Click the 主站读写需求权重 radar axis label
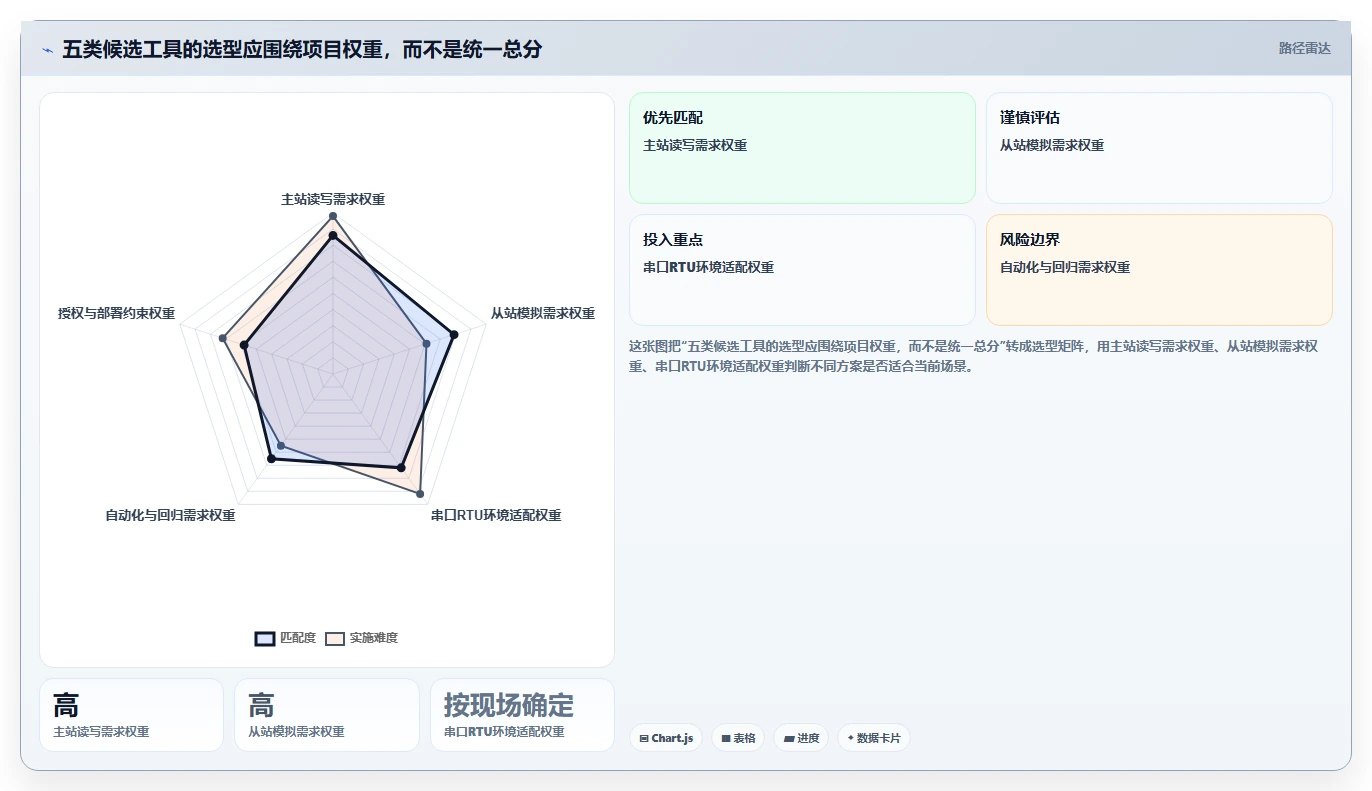 pos(333,199)
